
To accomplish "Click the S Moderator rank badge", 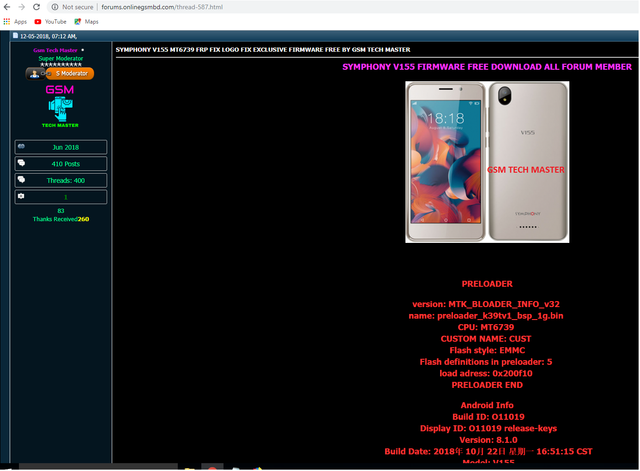I will point(60,73).
